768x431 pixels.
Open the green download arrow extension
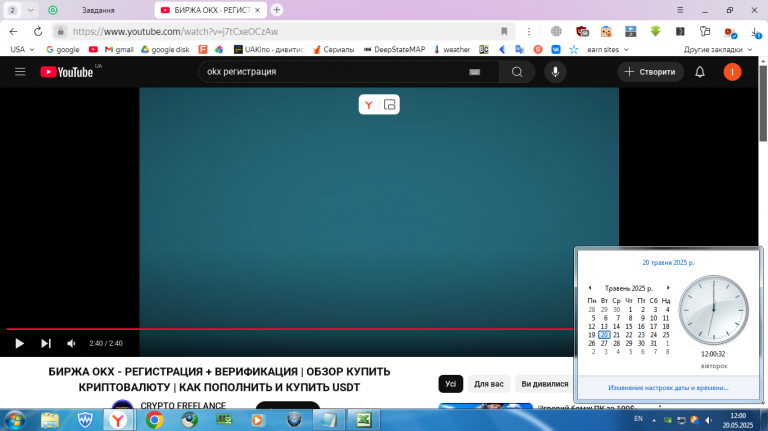(x=655, y=31)
